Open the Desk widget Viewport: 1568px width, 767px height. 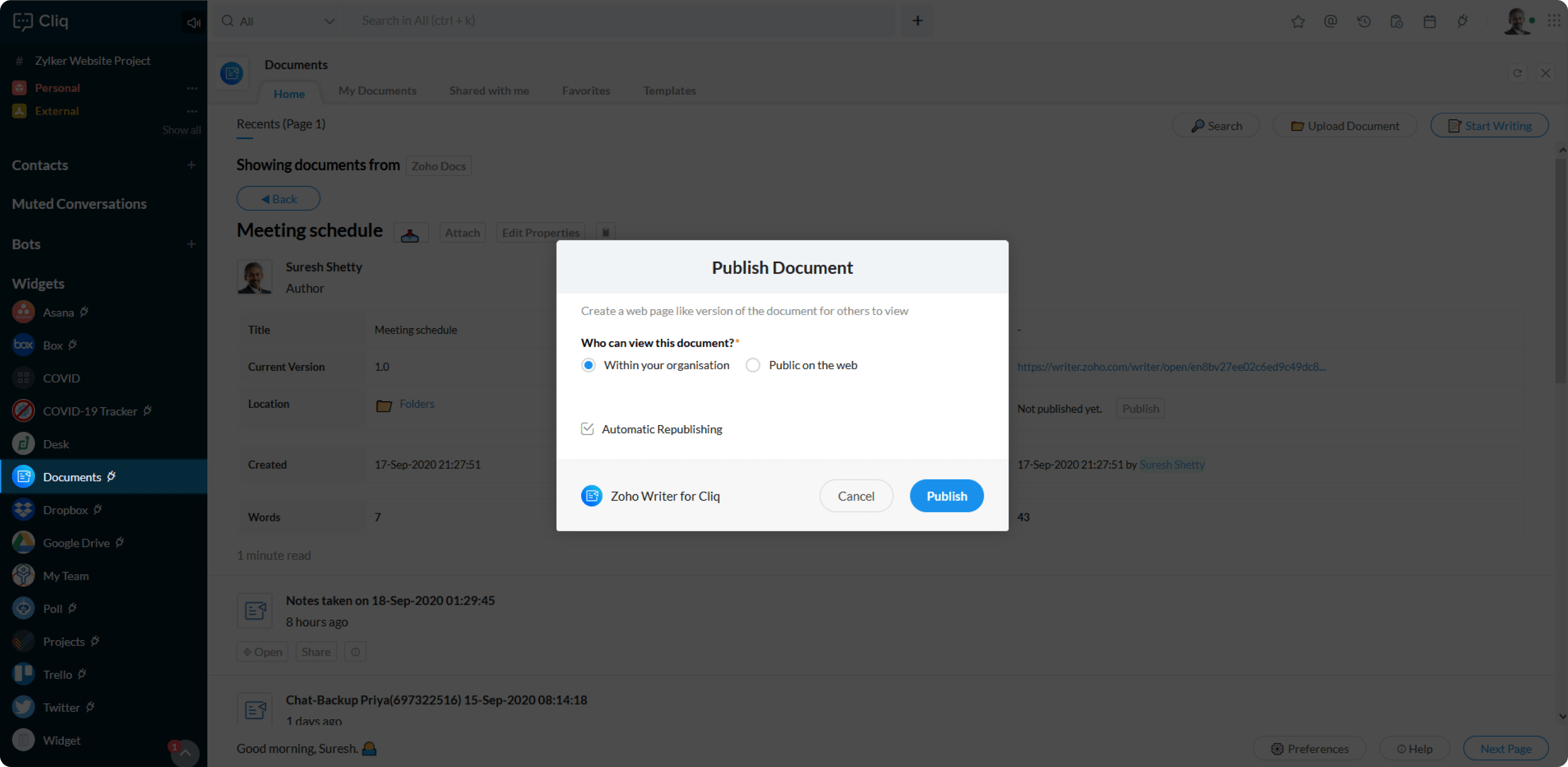pyautogui.click(x=56, y=444)
